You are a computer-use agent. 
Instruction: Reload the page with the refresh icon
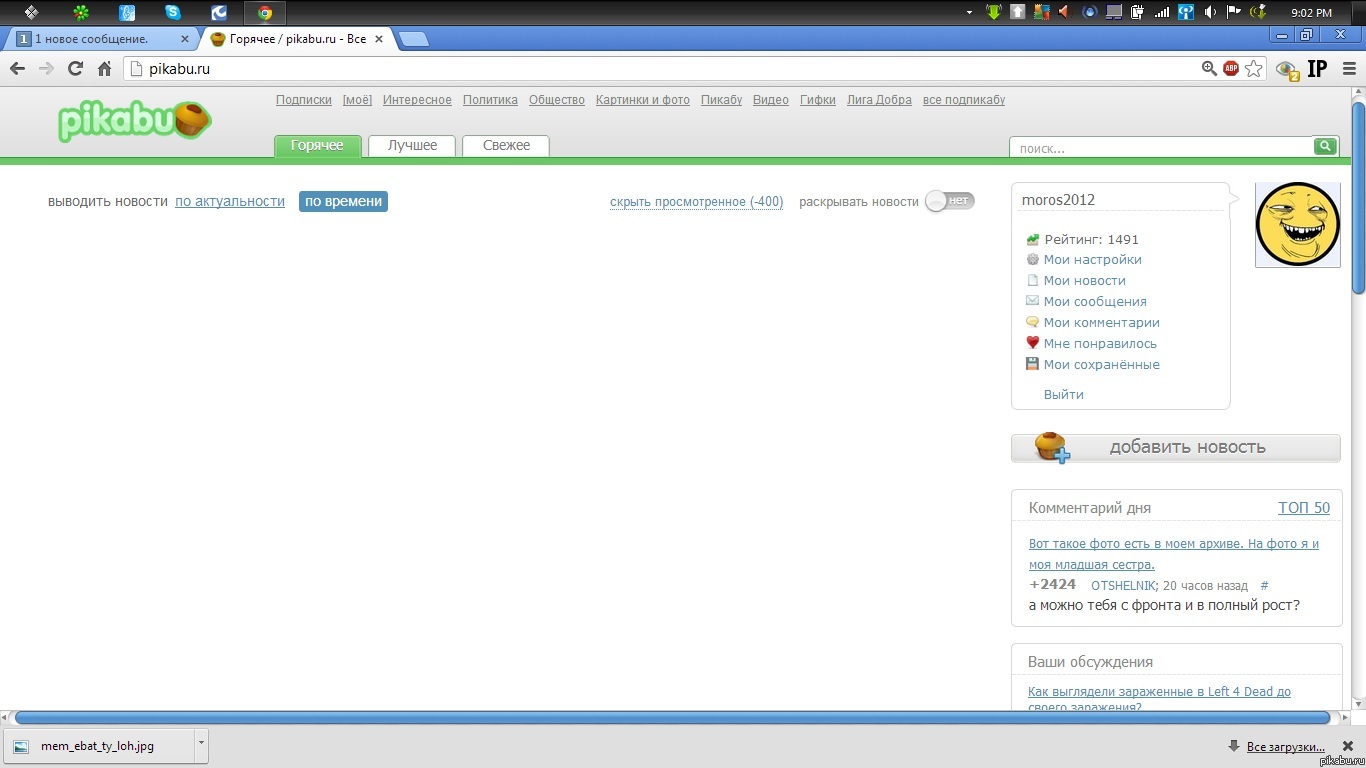[x=75, y=69]
